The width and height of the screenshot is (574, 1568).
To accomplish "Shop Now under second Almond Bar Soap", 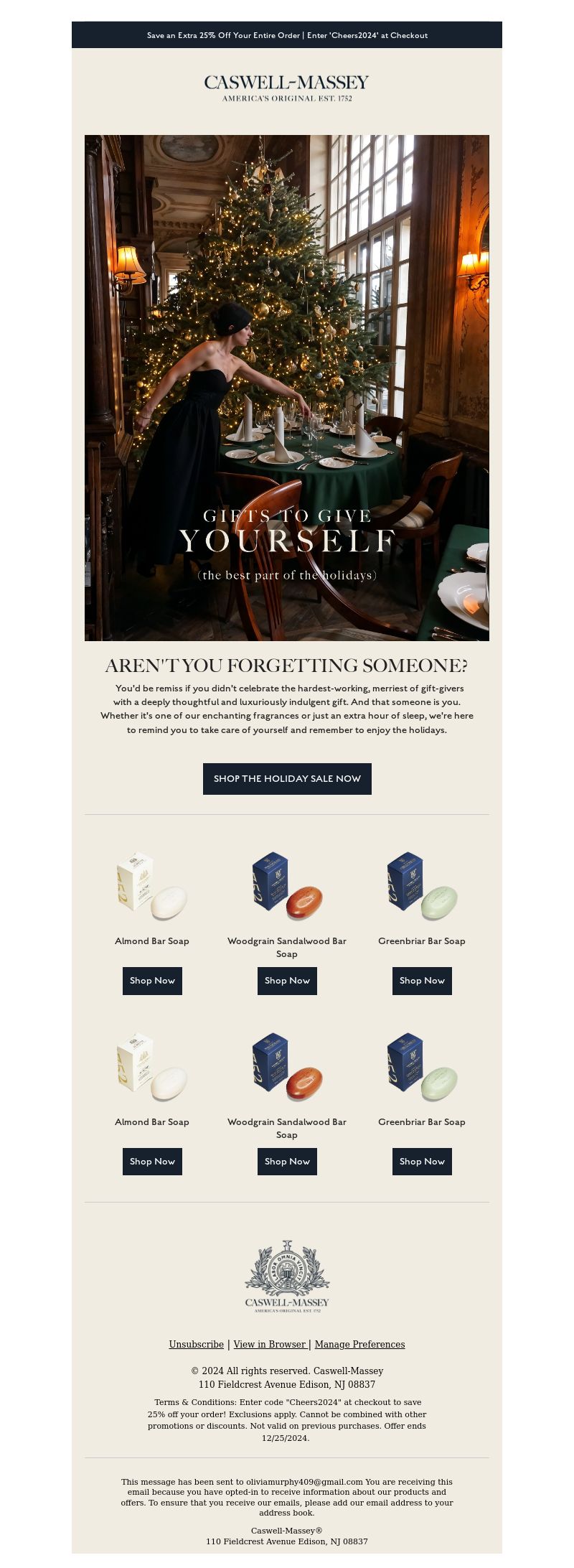I will [152, 1162].
